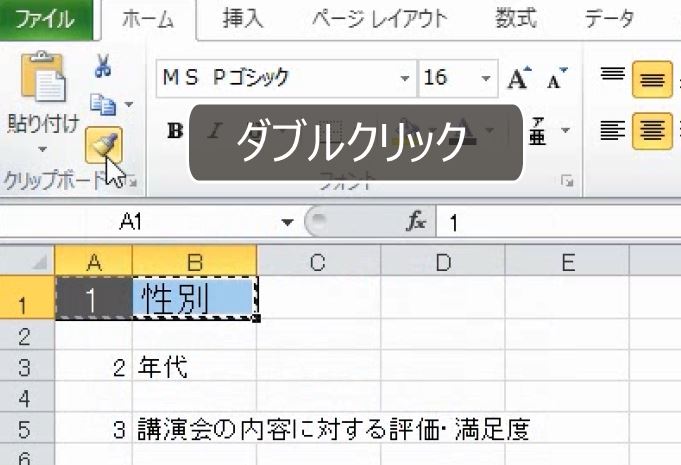Select row 5 header

point(27,429)
